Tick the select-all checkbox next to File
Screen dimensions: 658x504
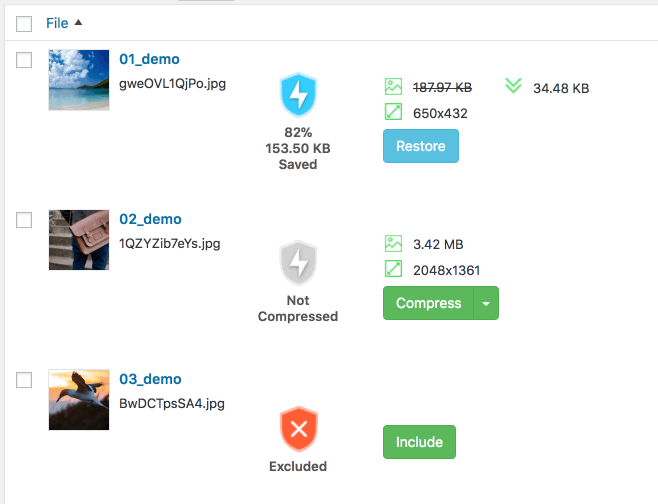point(24,24)
